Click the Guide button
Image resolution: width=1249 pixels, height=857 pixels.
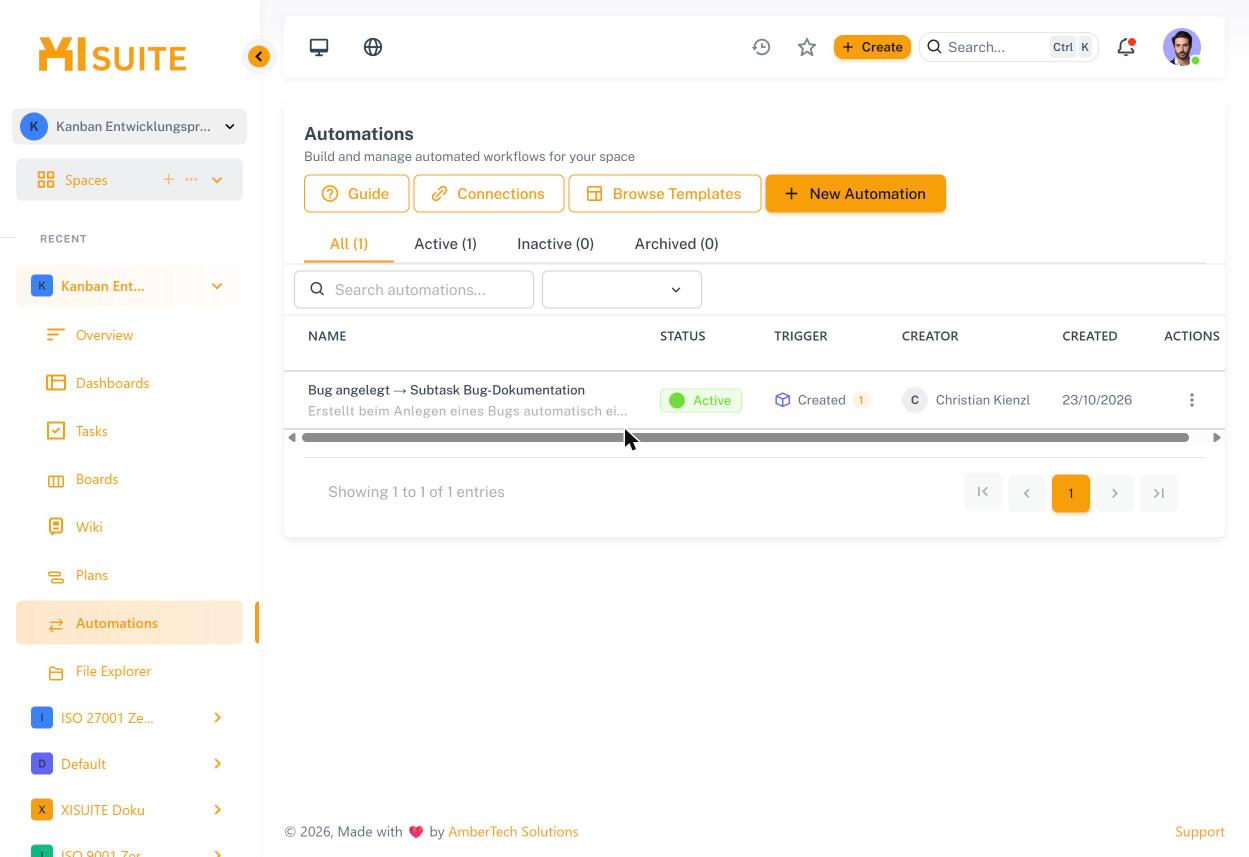pyautogui.click(x=356, y=194)
